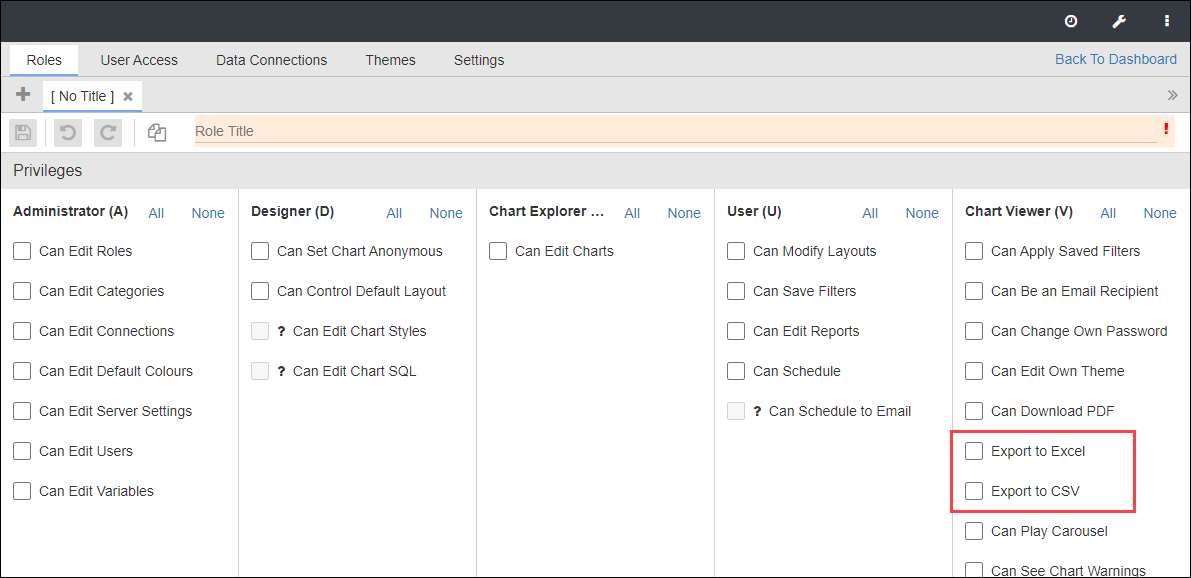Click the red error indicator near Role Title

tap(1165, 129)
